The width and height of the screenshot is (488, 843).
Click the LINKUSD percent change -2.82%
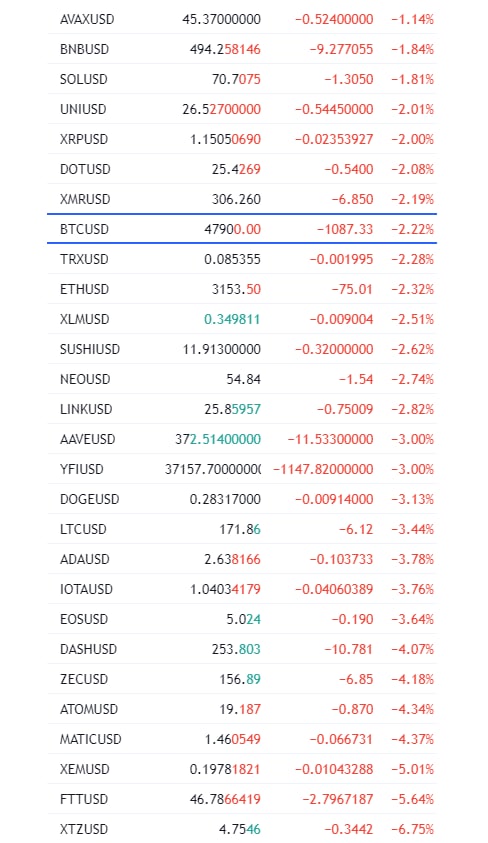click(412, 409)
